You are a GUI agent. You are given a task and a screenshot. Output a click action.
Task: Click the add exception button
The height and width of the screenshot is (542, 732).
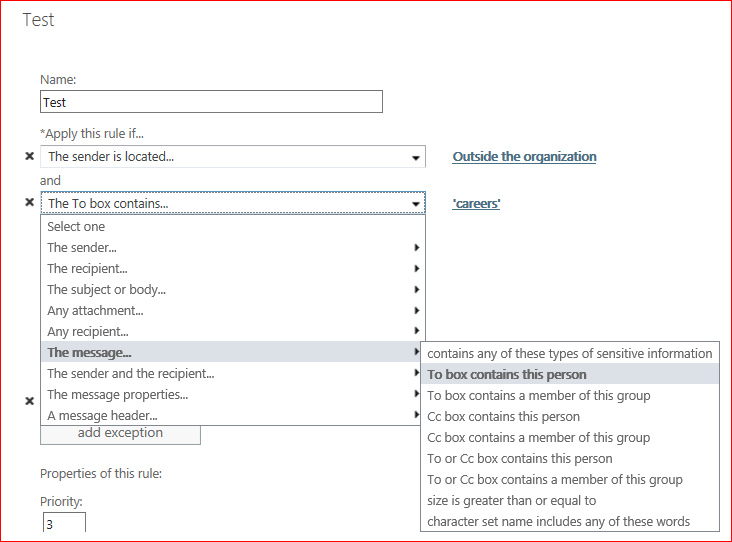[x=120, y=433]
